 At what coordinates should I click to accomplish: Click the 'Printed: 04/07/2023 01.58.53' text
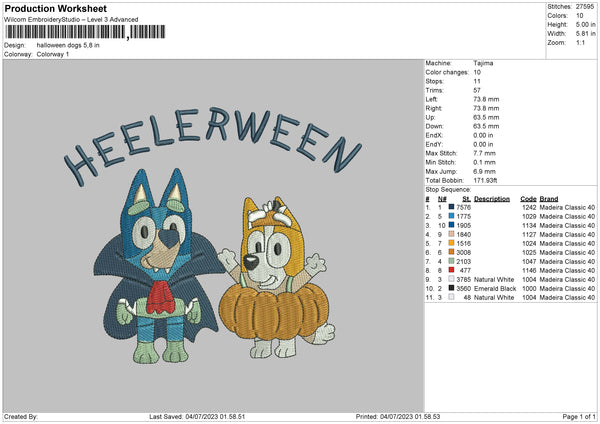398,416
